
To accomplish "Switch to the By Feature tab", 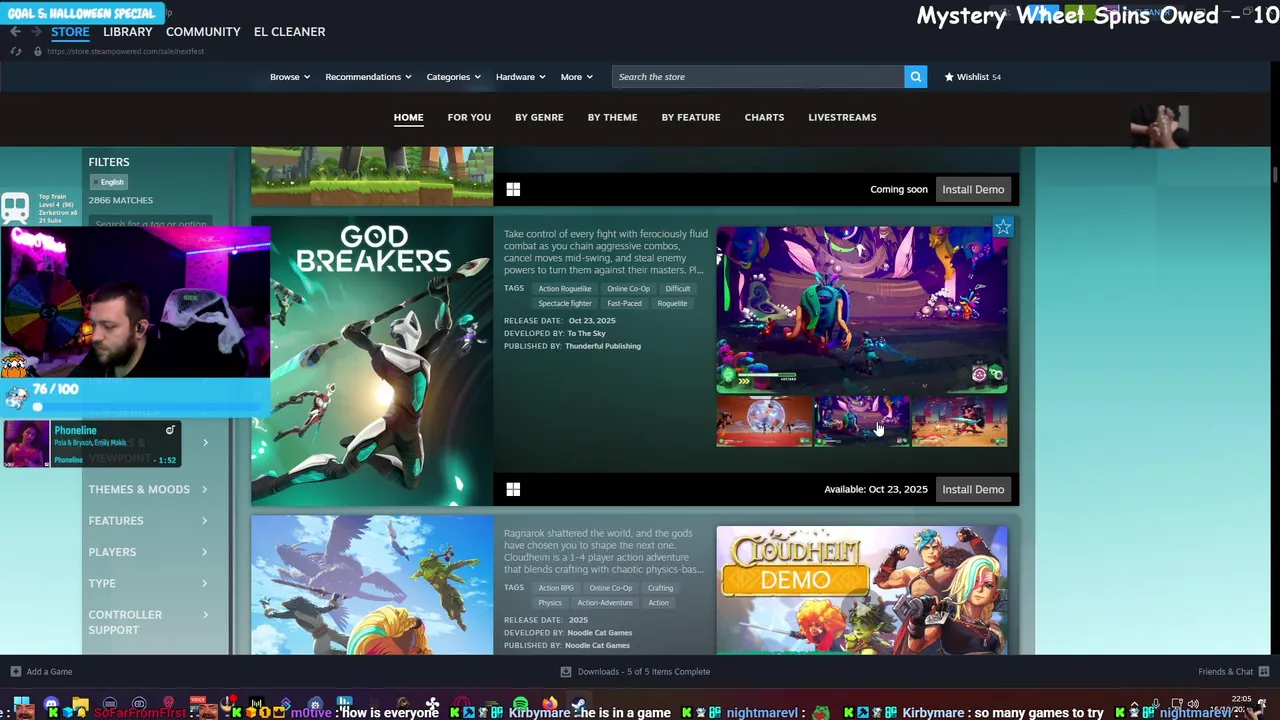I will pyautogui.click(x=691, y=117).
